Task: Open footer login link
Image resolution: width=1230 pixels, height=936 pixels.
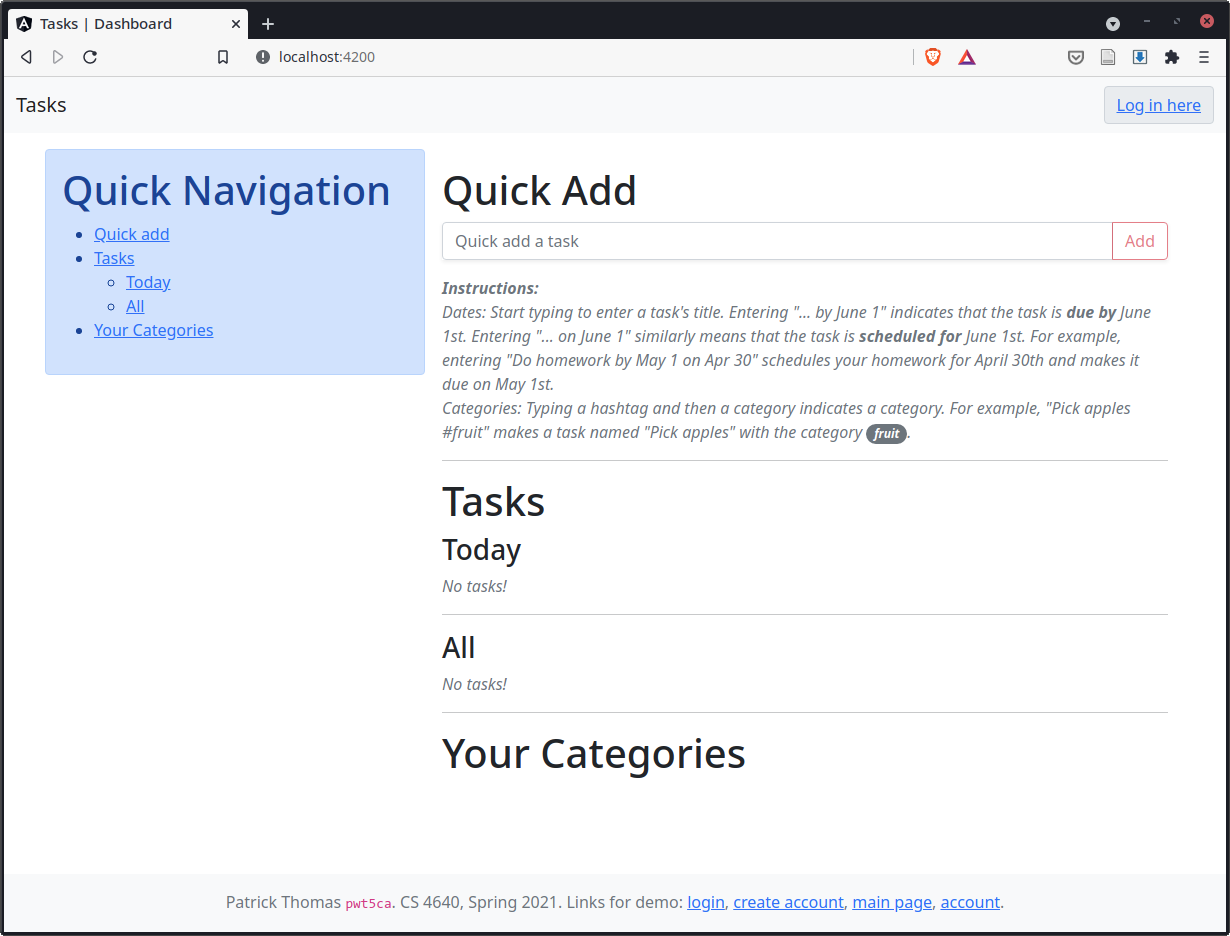Action: click(x=706, y=902)
